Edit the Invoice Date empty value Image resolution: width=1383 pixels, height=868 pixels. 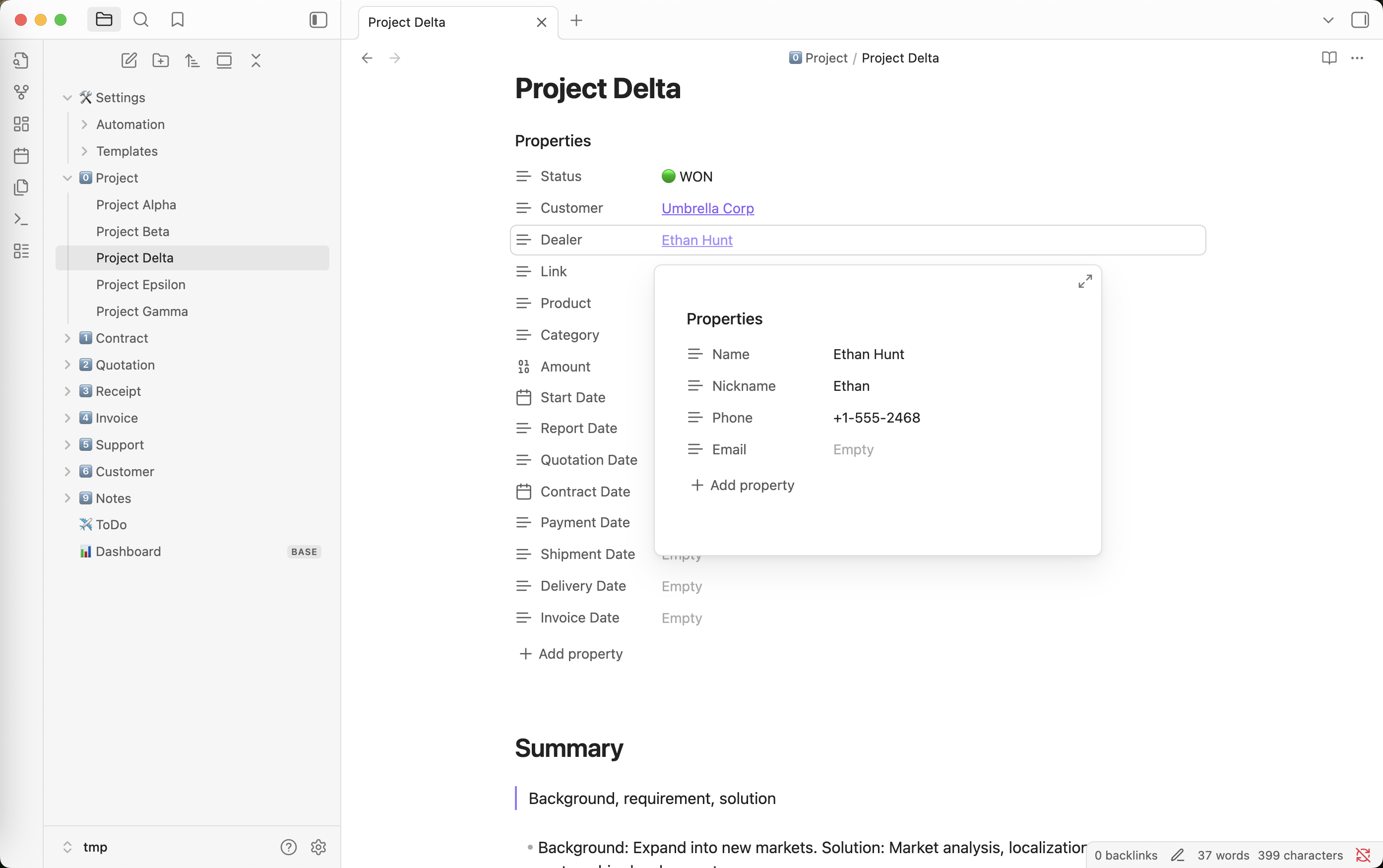(x=682, y=619)
